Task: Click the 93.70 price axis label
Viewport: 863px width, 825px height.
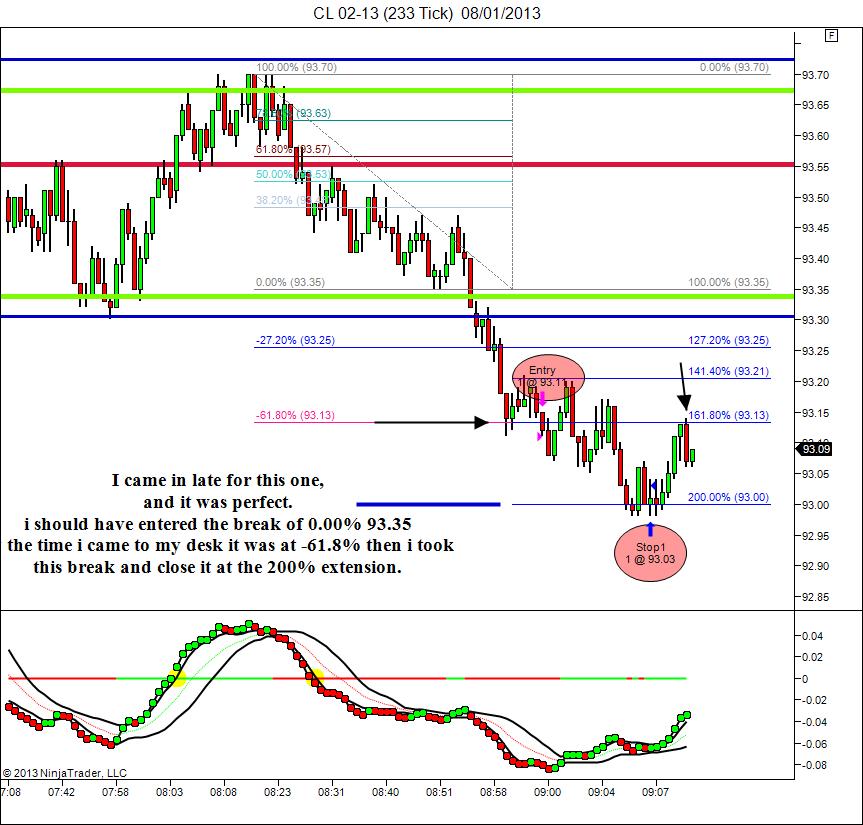Action: pos(815,75)
